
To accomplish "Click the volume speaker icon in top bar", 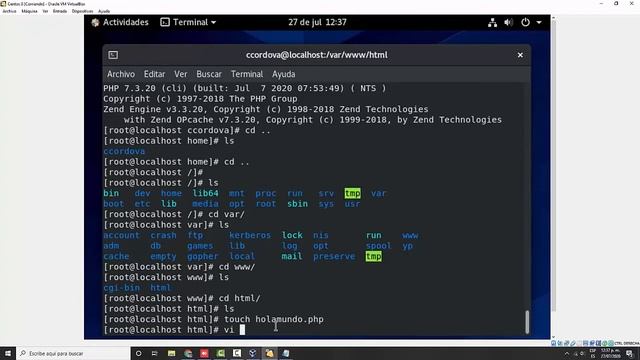I will pos(508,23).
